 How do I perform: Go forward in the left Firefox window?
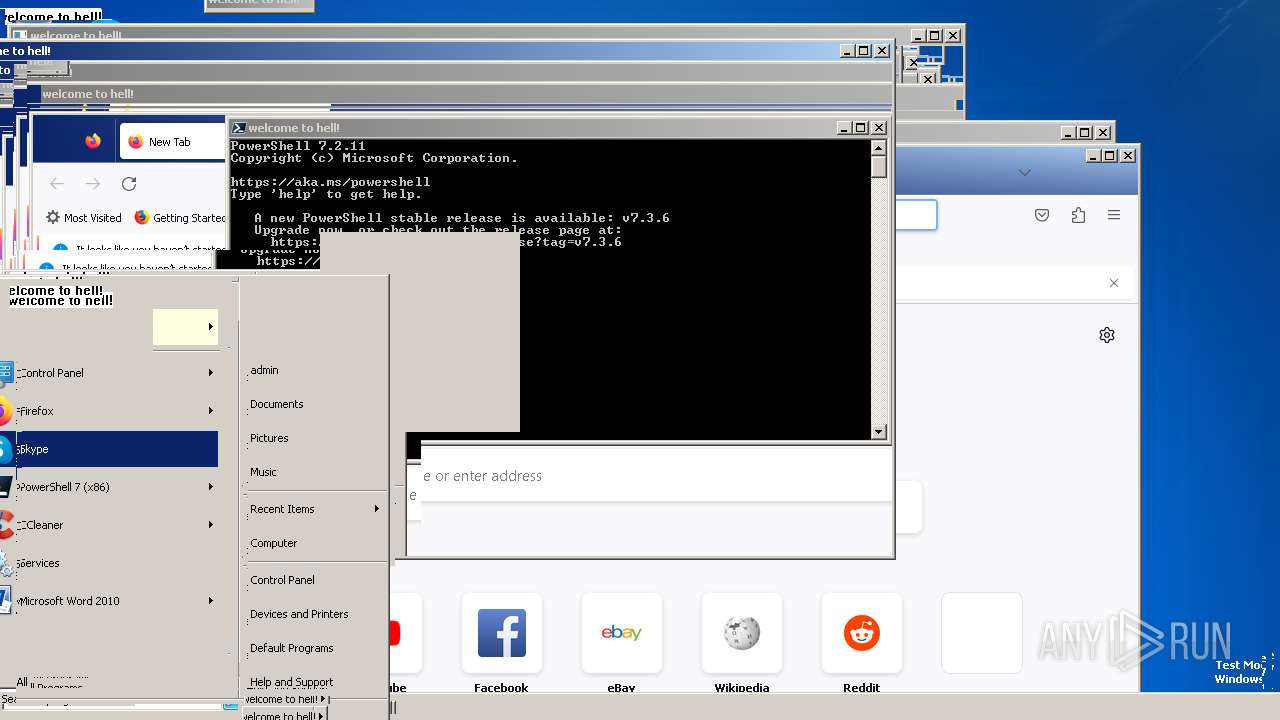point(93,184)
